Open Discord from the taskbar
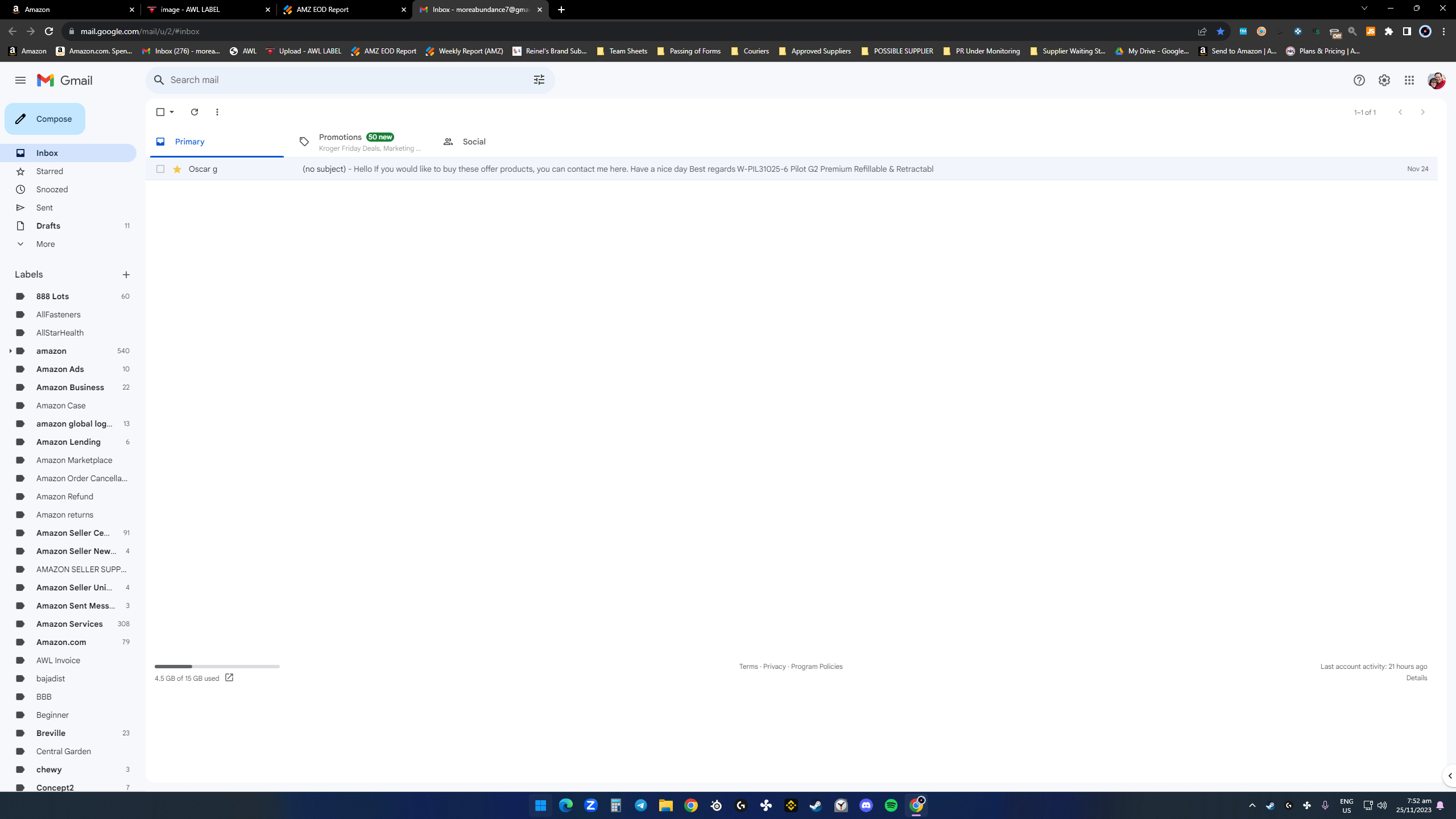The width and height of the screenshot is (1456, 819). 866,805
